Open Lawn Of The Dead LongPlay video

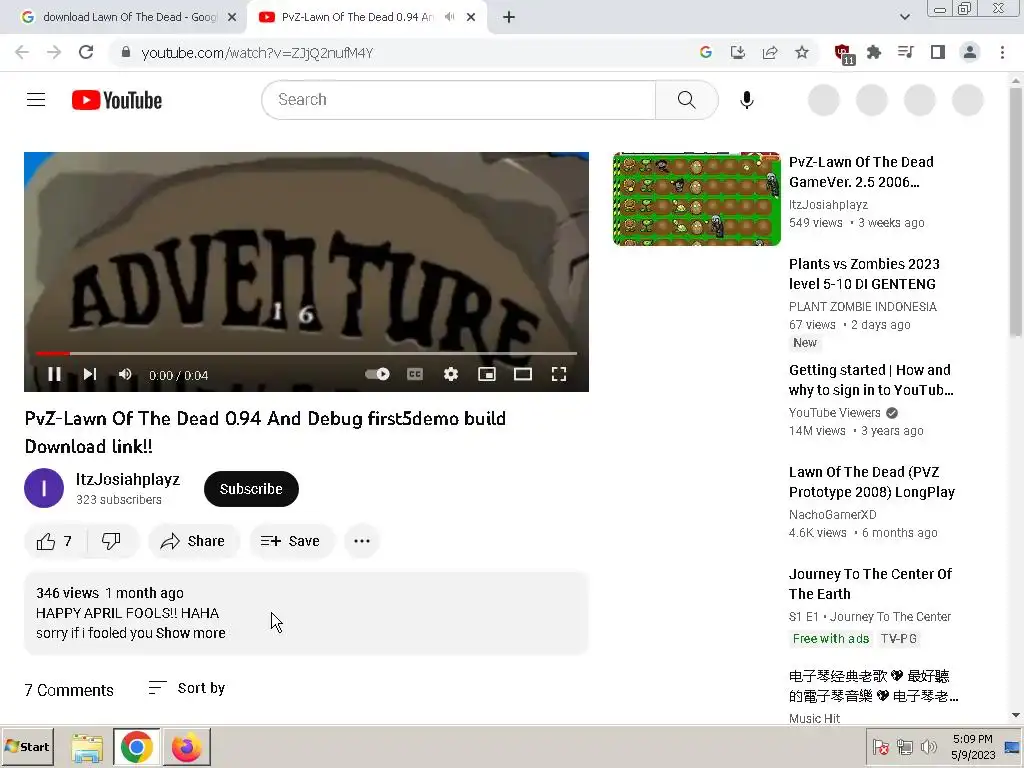pos(872,482)
